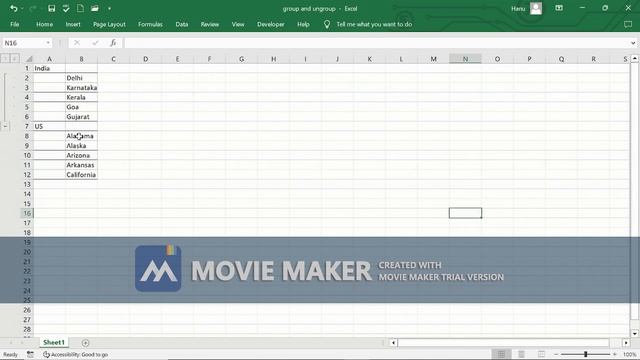The width and height of the screenshot is (640, 360).
Task: Click the horizontal scrollbar left arrow
Action: (393, 343)
